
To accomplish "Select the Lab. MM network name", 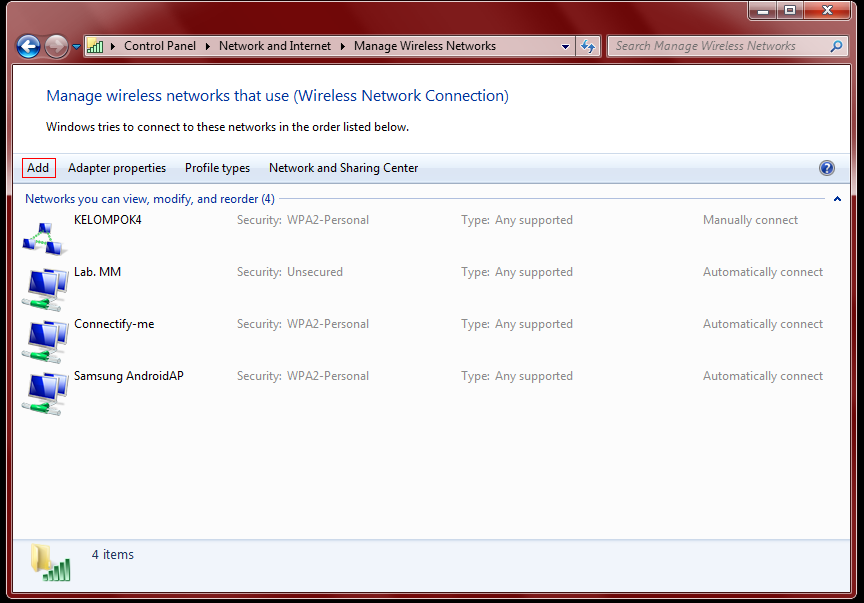I will tap(98, 272).
